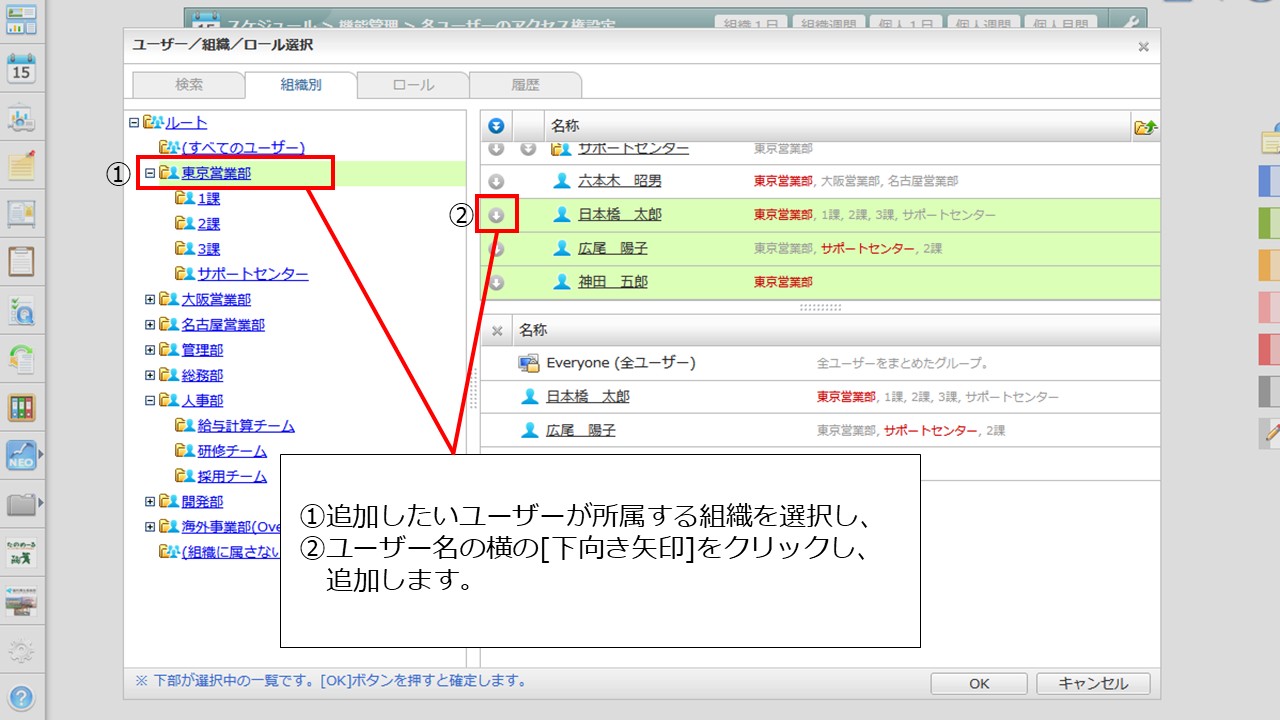Open the 履歴 tab
Screen dimensions: 1280x720
525,85
